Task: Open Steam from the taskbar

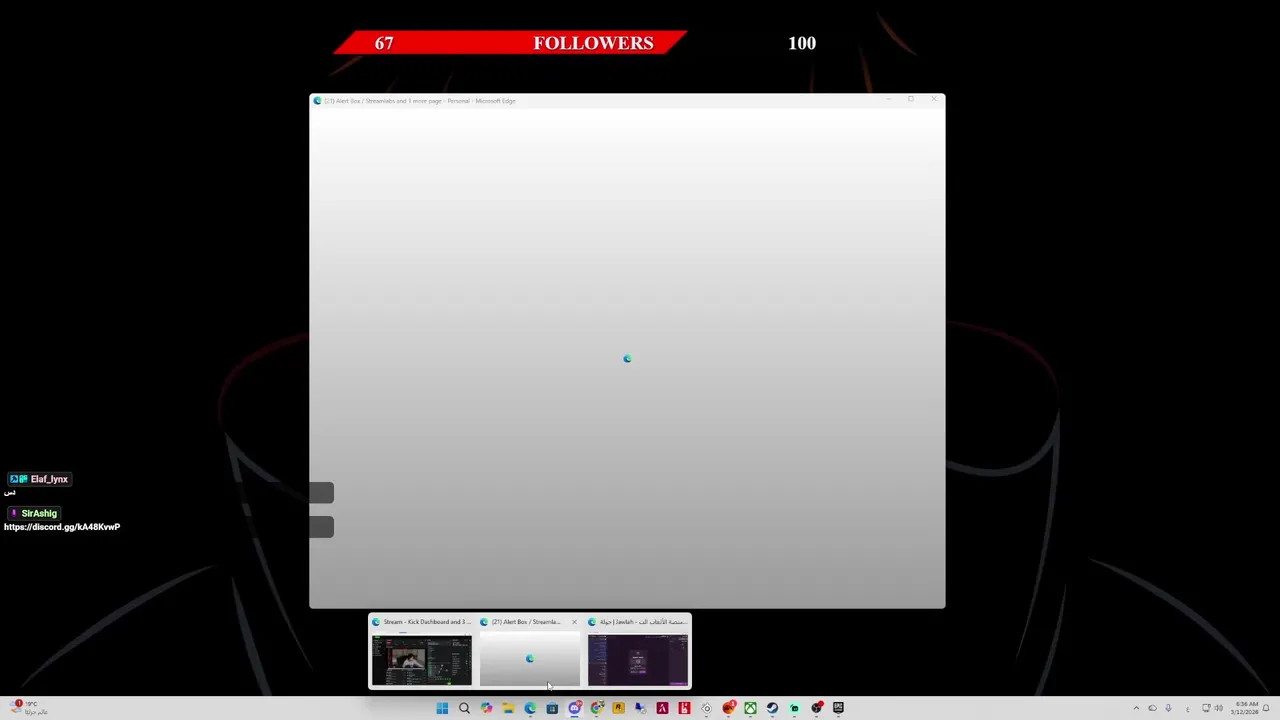Action: 772,708
